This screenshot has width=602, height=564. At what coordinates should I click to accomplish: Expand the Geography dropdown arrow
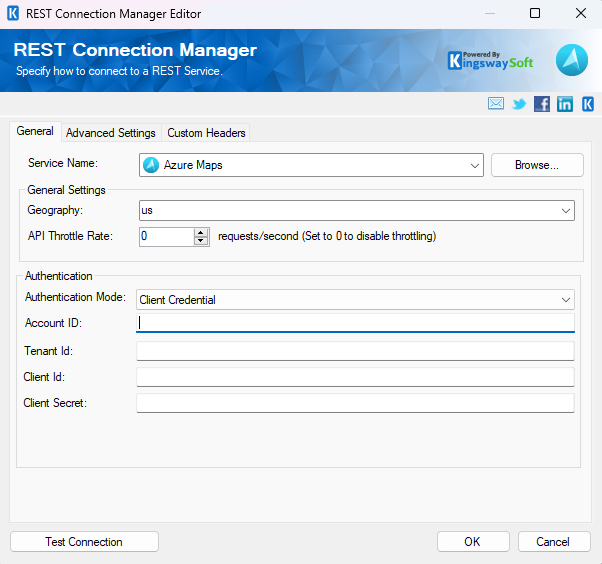(566, 210)
